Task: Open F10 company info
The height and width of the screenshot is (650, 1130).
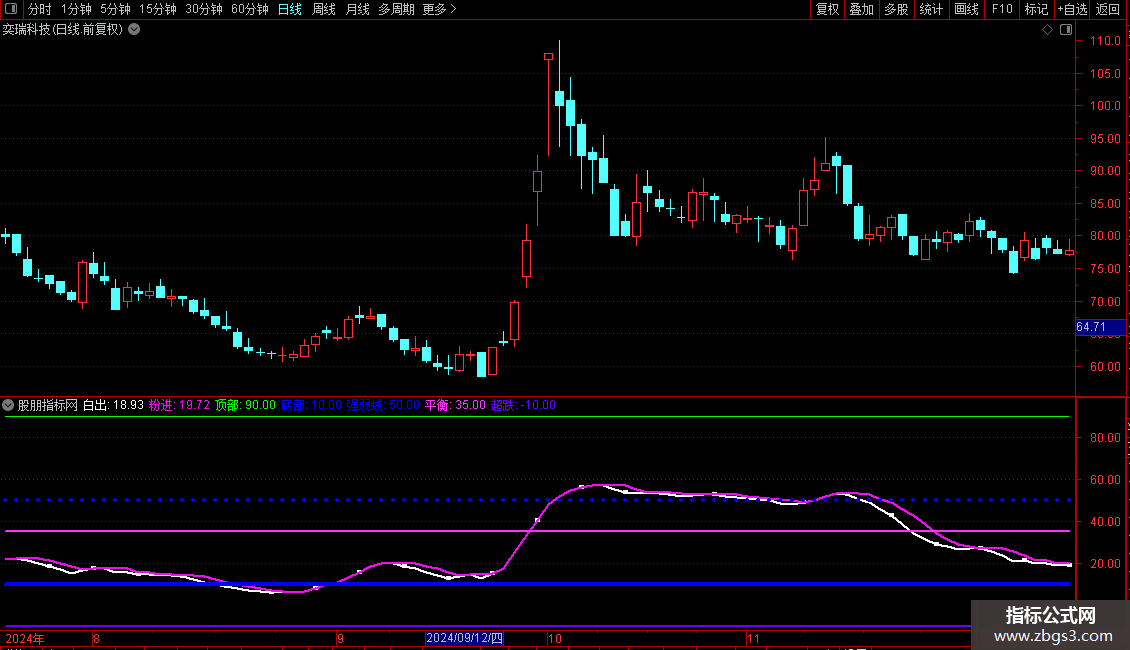Action: tap(1002, 9)
